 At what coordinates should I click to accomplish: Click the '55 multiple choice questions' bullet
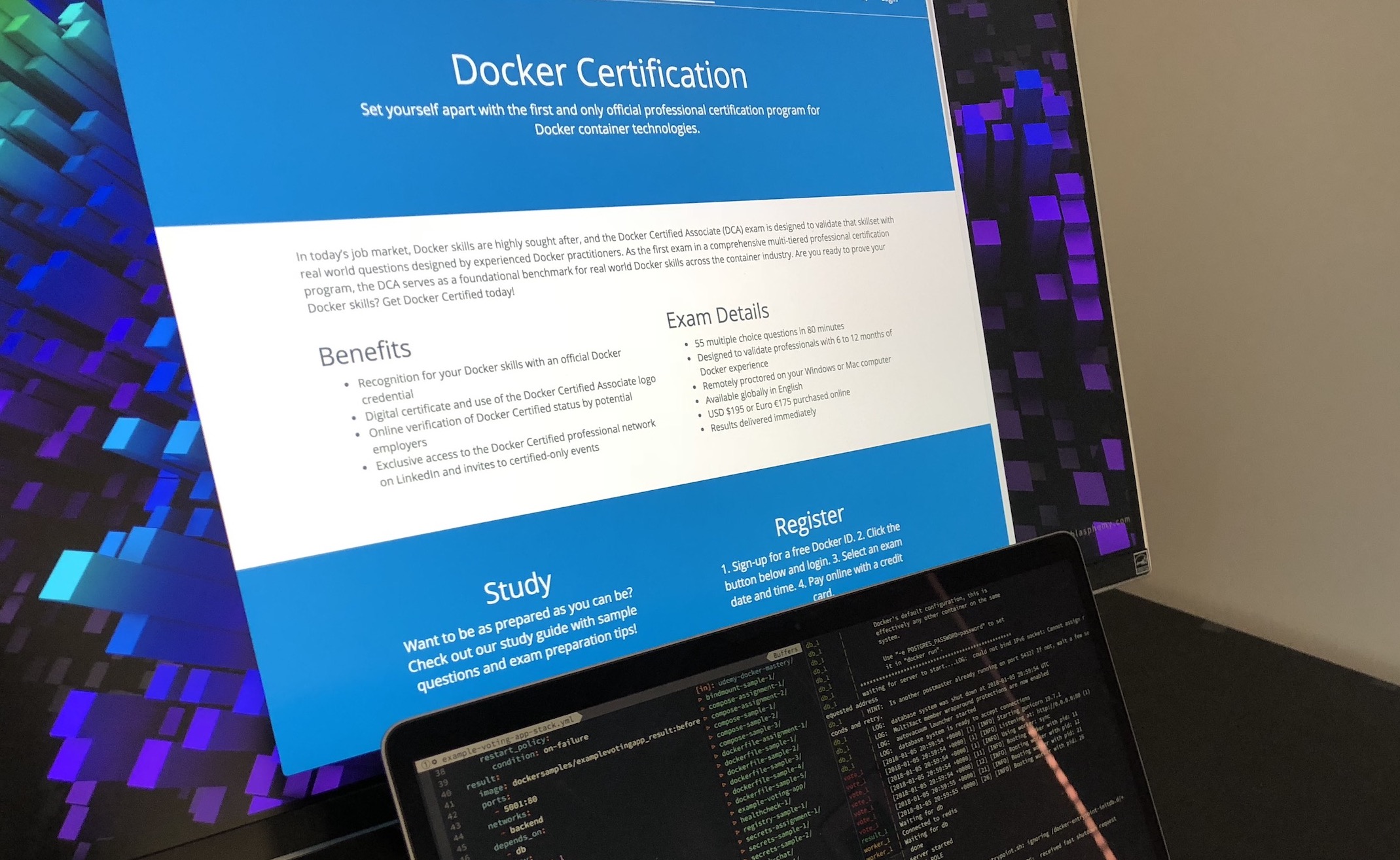click(769, 335)
